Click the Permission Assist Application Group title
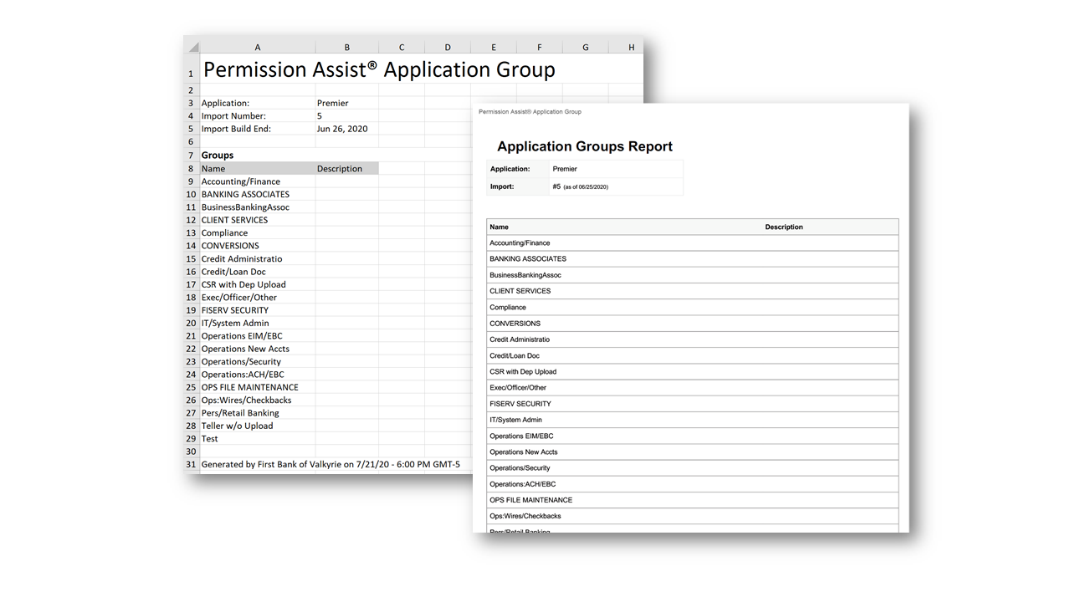The image size is (1071, 602). (x=379, y=69)
